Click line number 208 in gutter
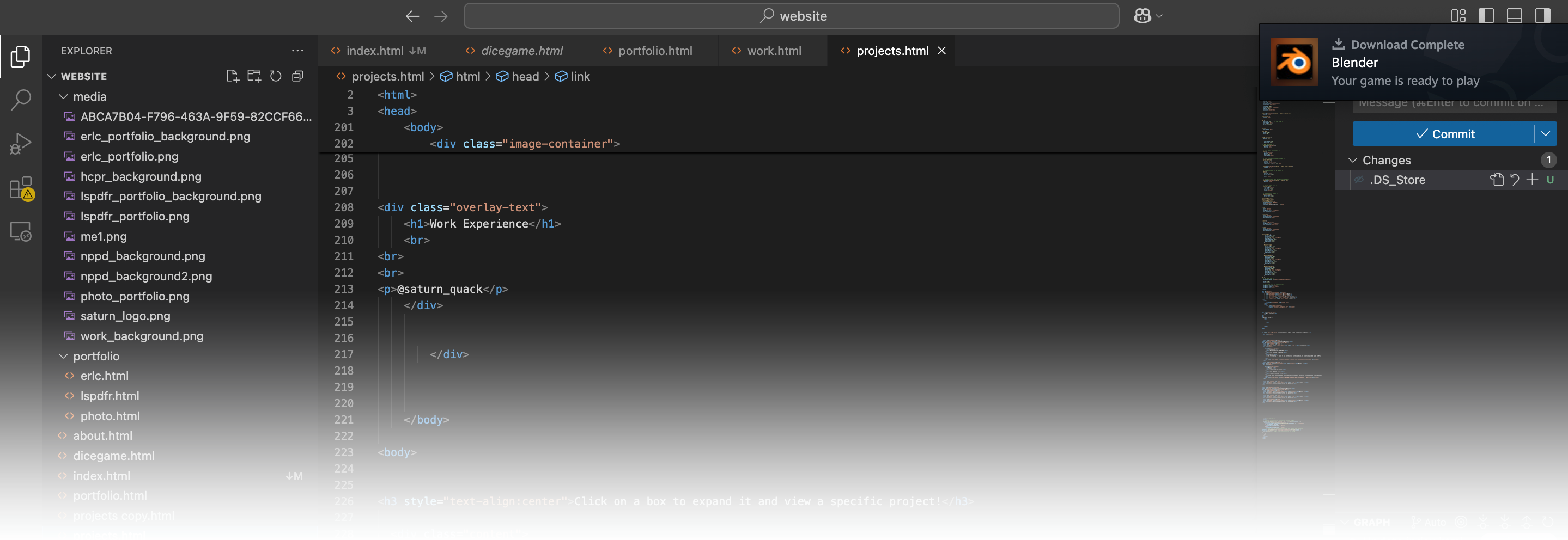The height and width of the screenshot is (540, 1568). [343, 207]
